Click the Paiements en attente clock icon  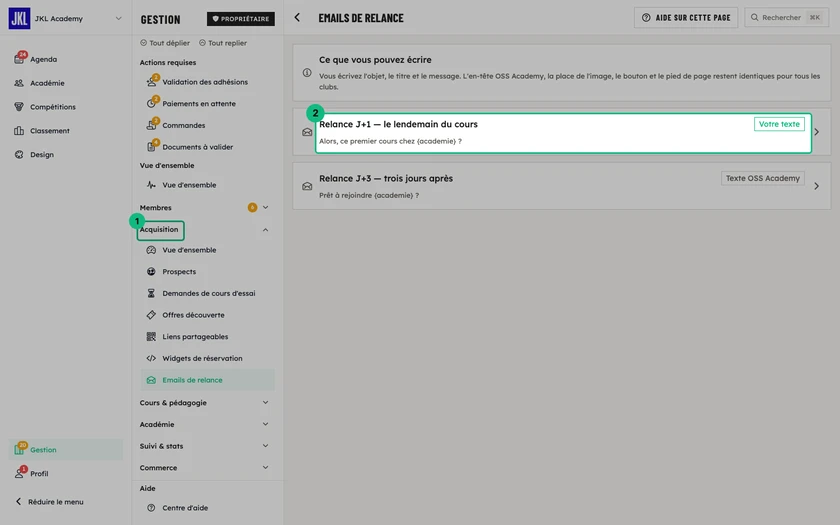click(151, 103)
